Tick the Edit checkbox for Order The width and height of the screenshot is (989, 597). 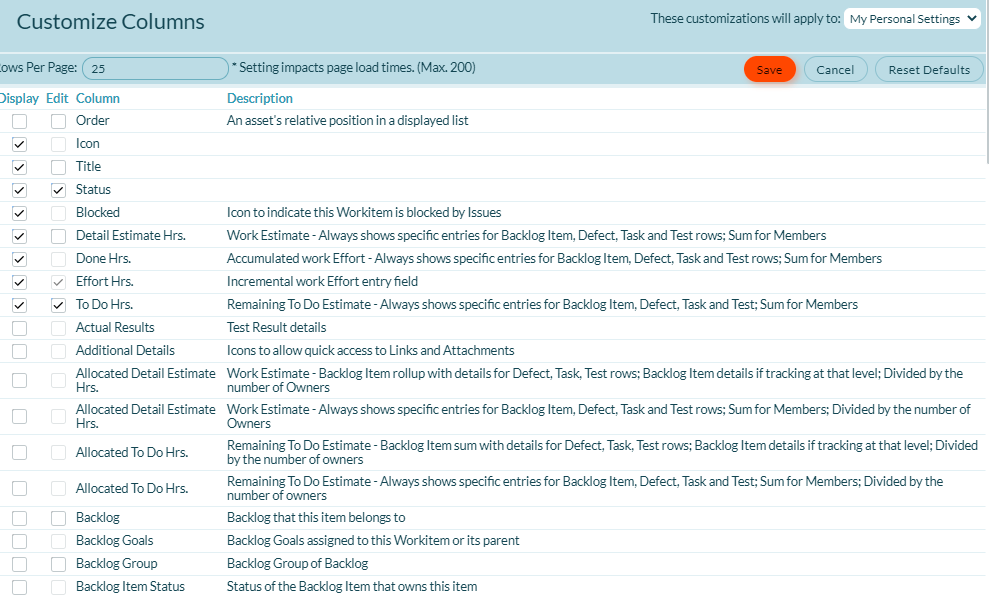pyautogui.click(x=58, y=121)
